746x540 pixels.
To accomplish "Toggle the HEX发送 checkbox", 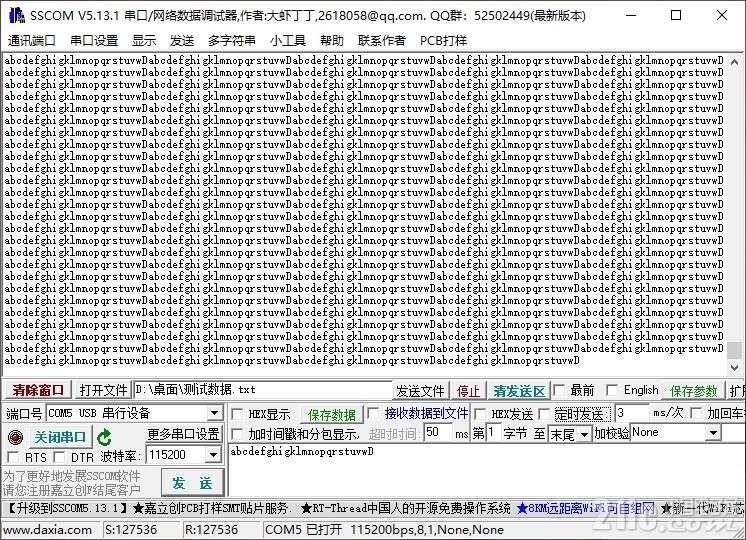I will 480,414.
